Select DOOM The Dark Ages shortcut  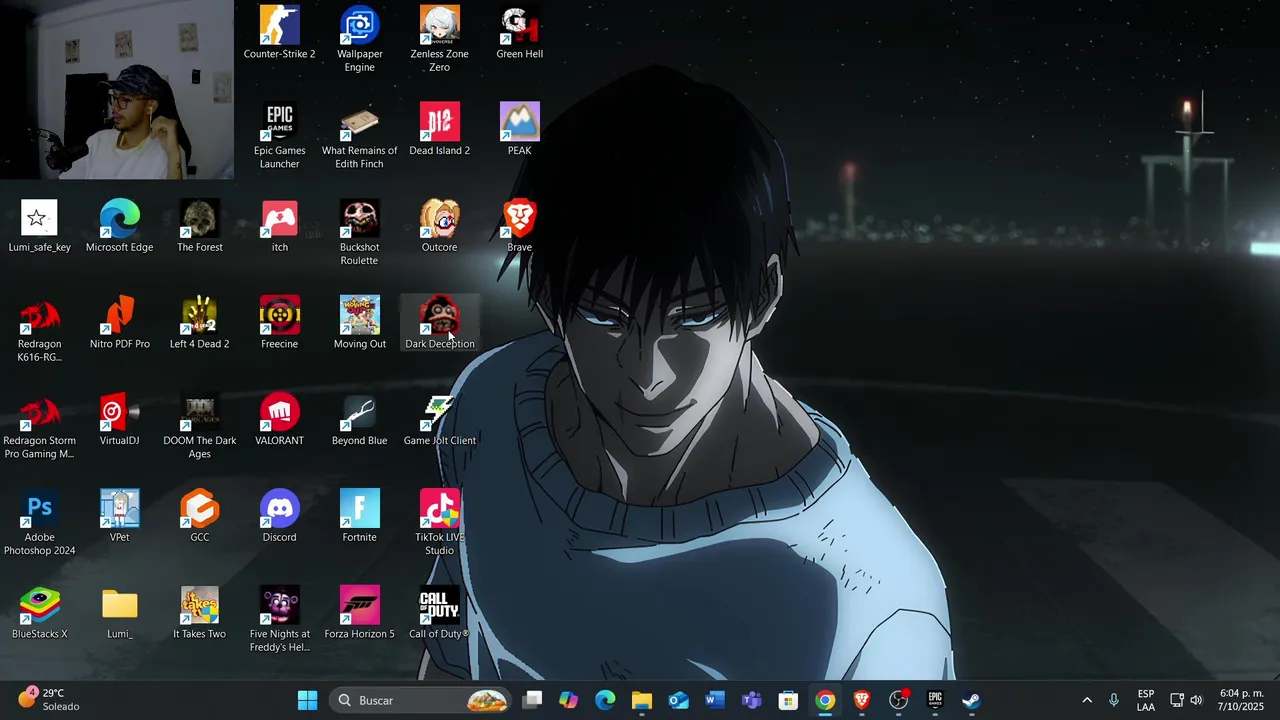point(199,426)
